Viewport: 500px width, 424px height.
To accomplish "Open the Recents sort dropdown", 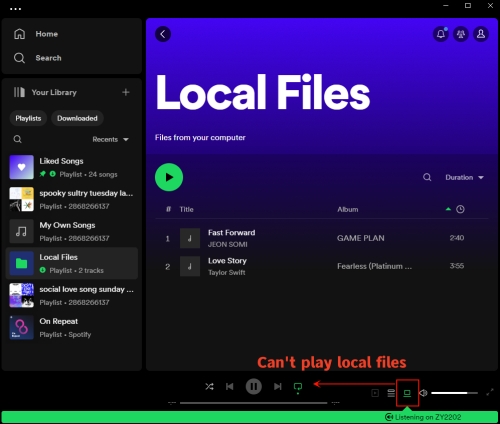I will pos(110,139).
